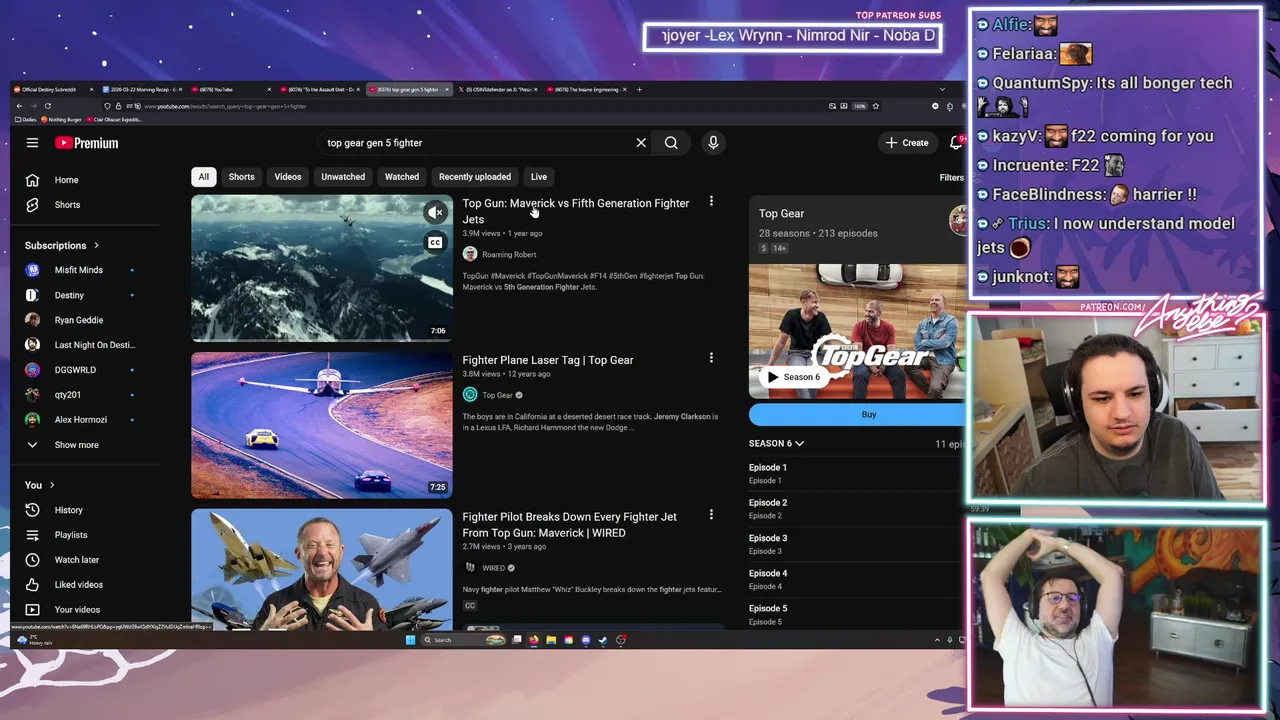
Task: Click the Windows Start button
Action: click(x=410, y=640)
